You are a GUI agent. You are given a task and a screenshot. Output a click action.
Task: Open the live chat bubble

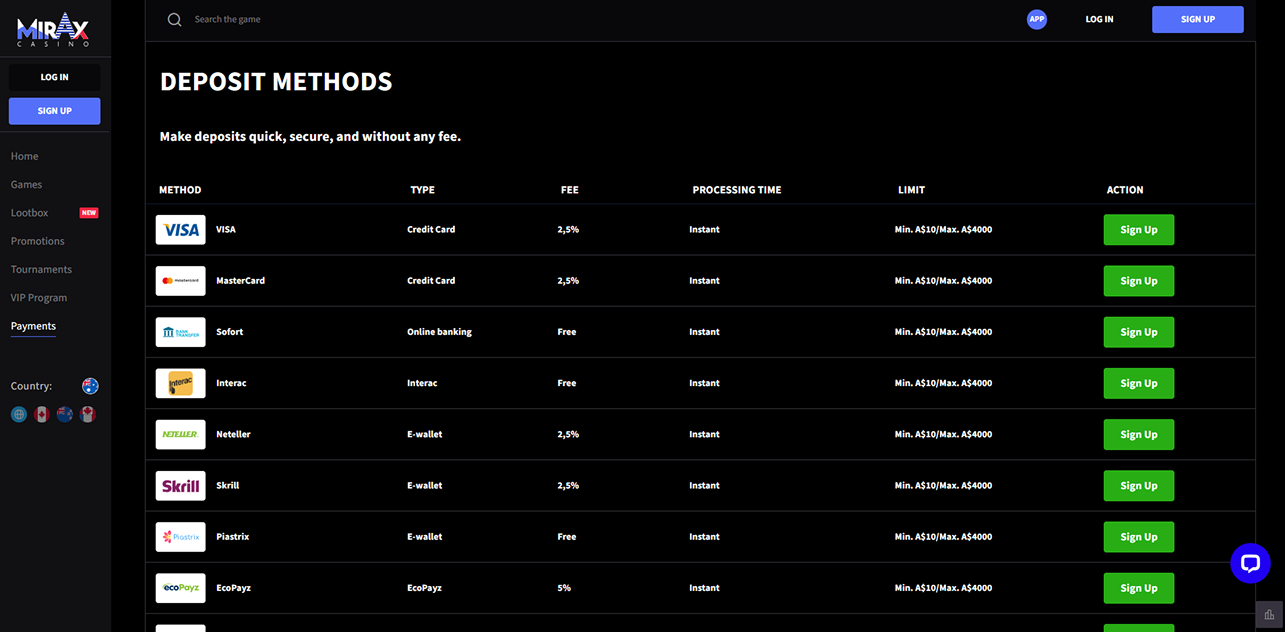1250,564
